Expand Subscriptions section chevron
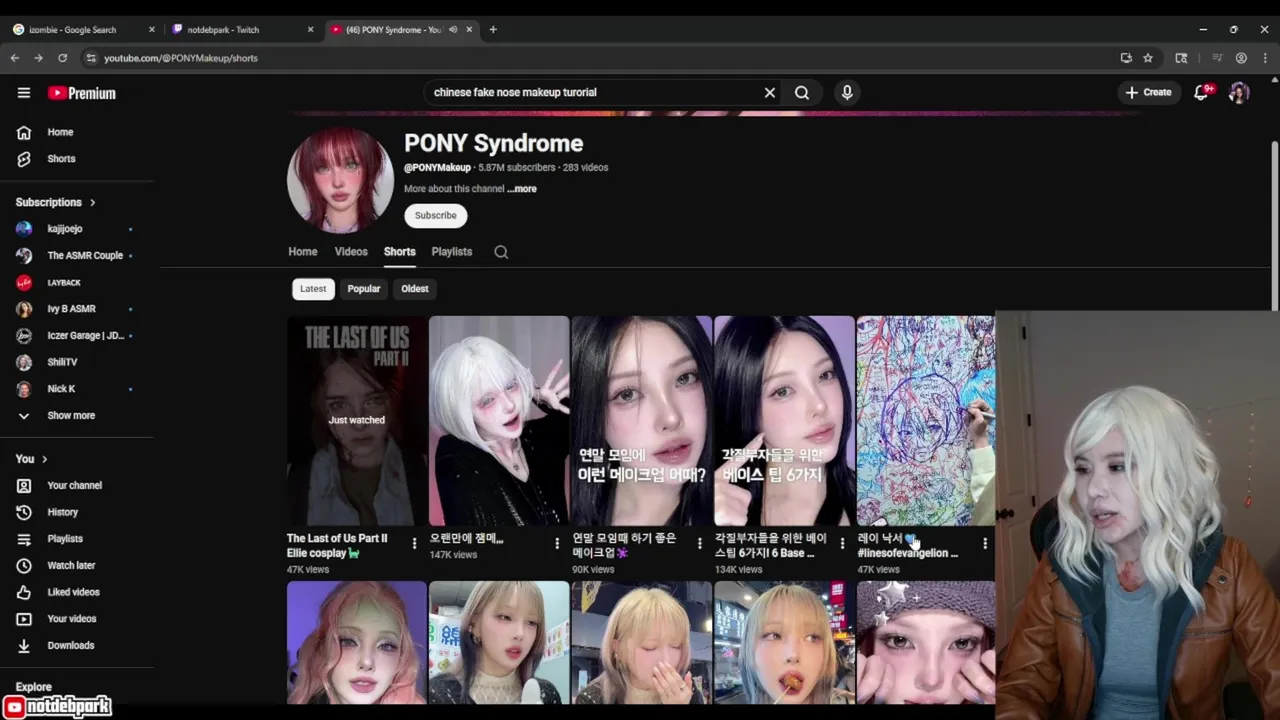 (x=93, y=202)
